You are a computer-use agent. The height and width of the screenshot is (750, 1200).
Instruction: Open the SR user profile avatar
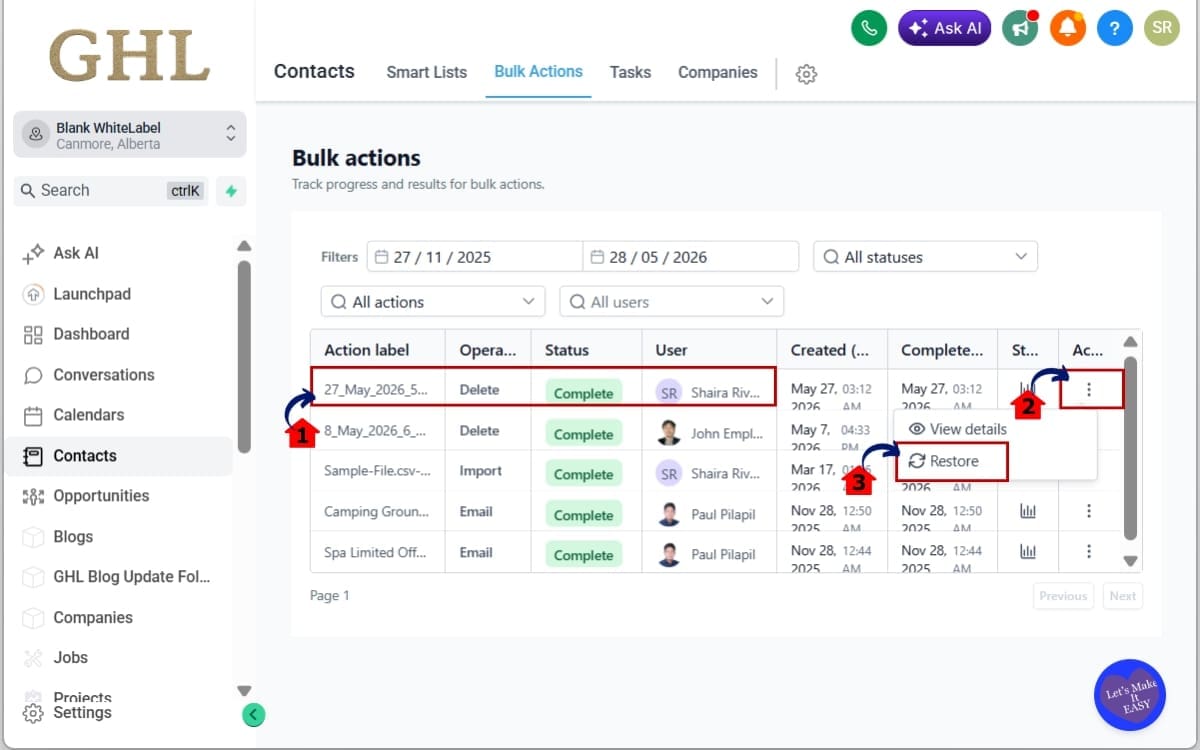click(x=1162, y=28)
